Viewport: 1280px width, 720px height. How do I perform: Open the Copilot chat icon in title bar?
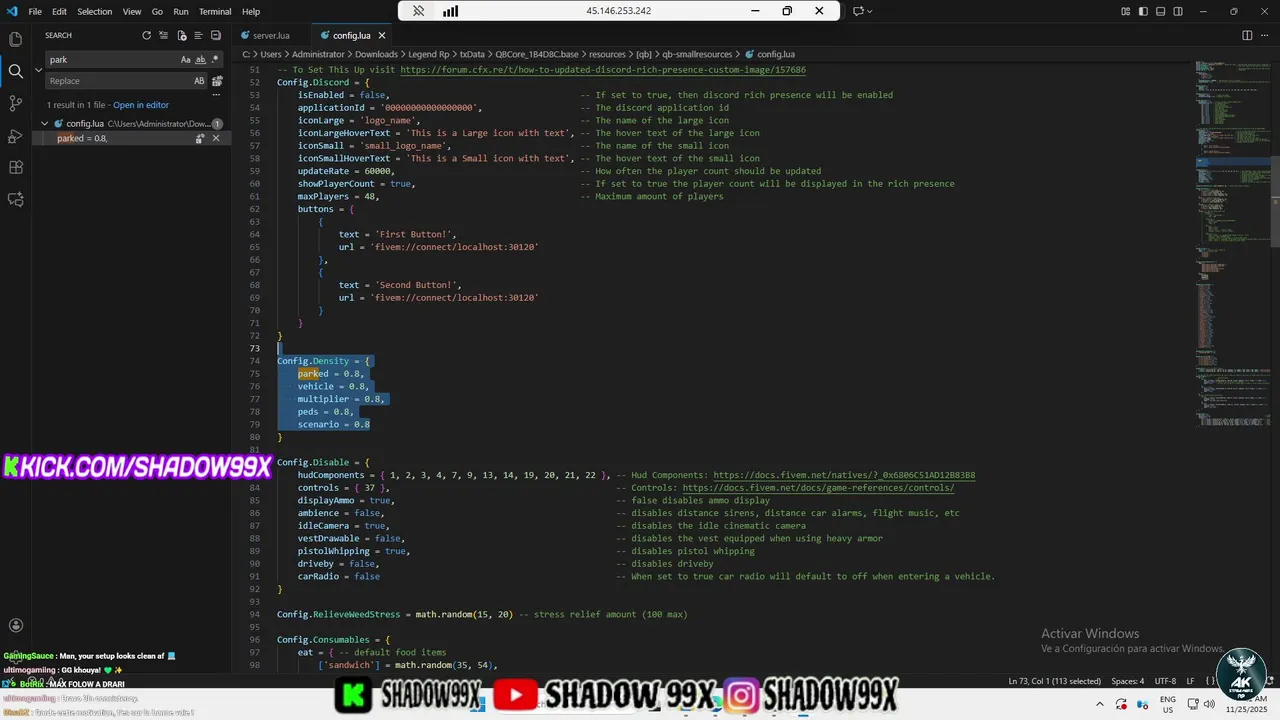[x=858, y=11]
